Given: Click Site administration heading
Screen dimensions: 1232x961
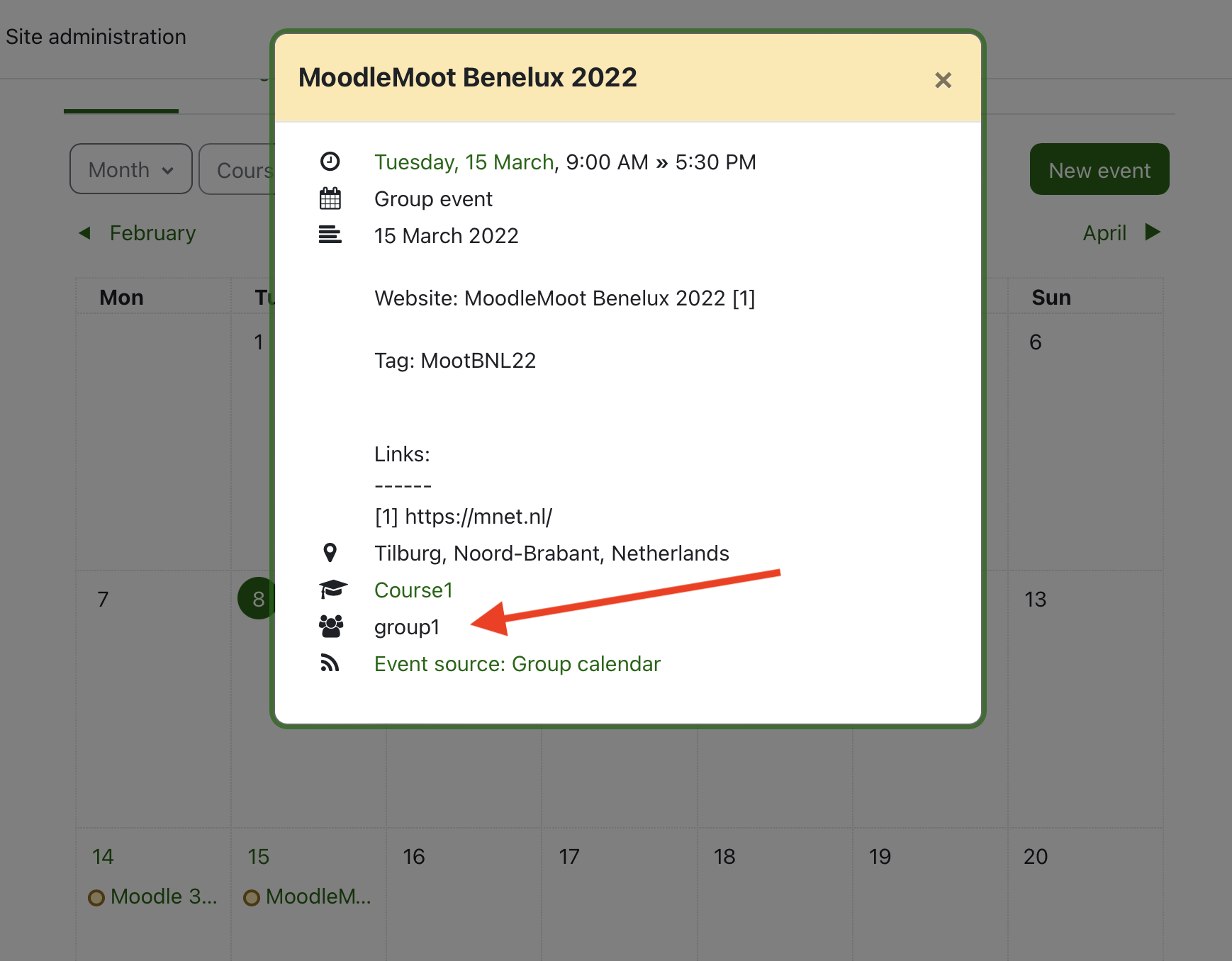Looking at the screenshot, I should click(x=96, y=37).
